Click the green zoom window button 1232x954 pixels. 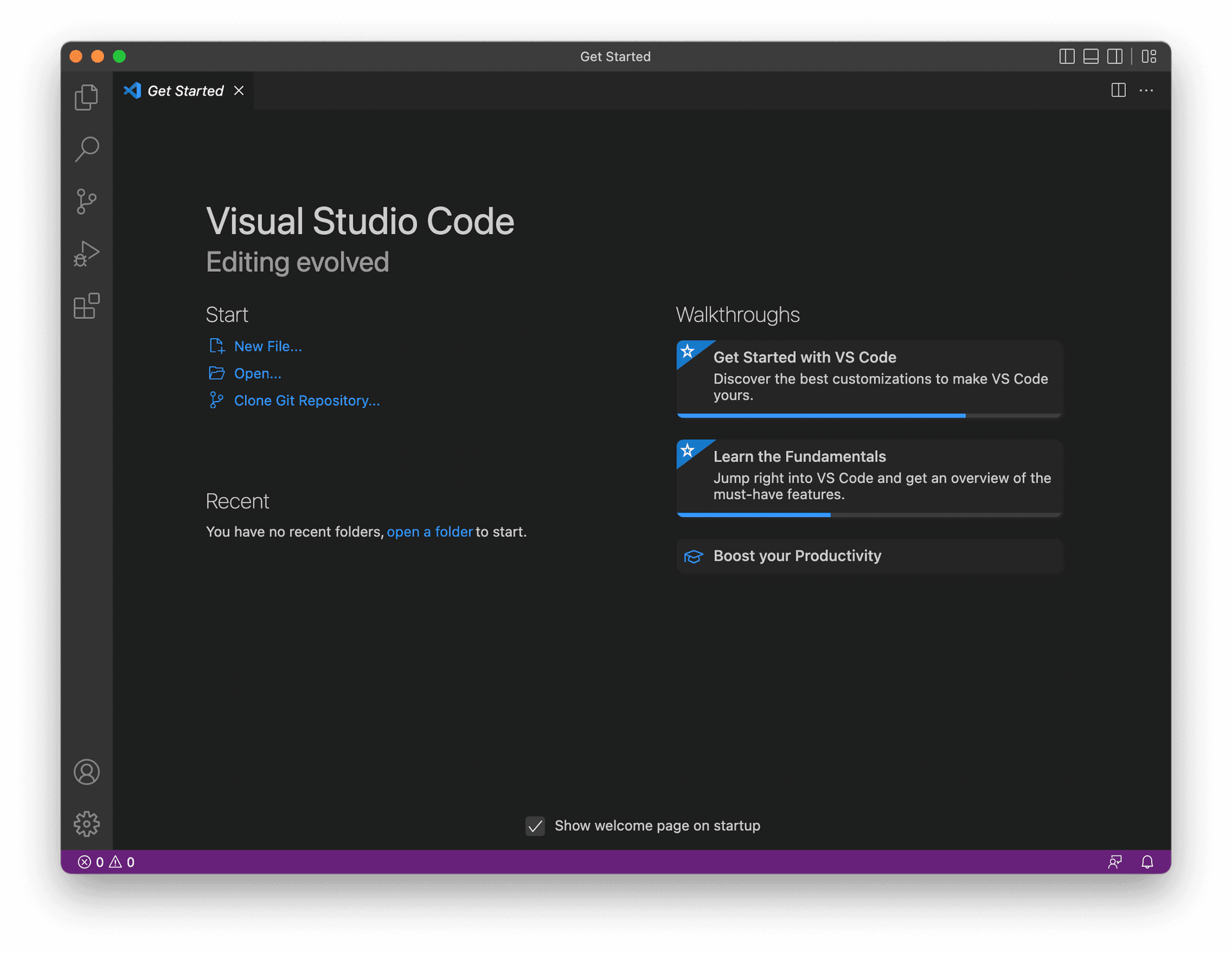tap(119, 56)
